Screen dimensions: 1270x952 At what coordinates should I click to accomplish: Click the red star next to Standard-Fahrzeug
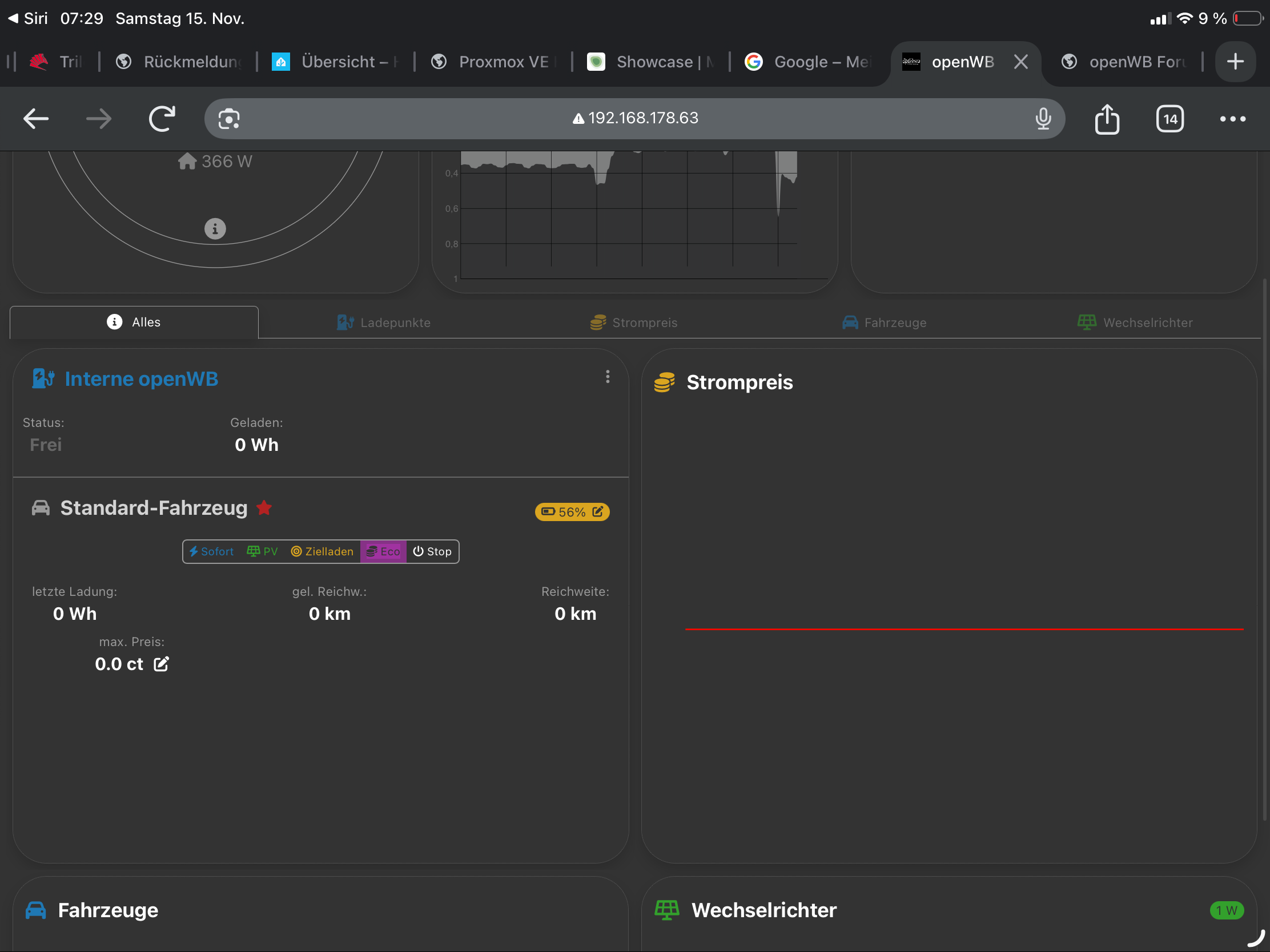[x=264, y=508]
